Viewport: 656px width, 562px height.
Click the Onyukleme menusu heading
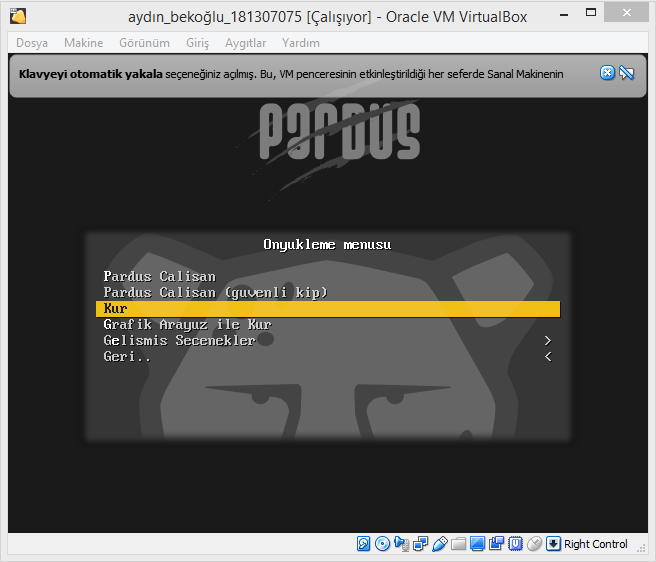click(327, 245)
